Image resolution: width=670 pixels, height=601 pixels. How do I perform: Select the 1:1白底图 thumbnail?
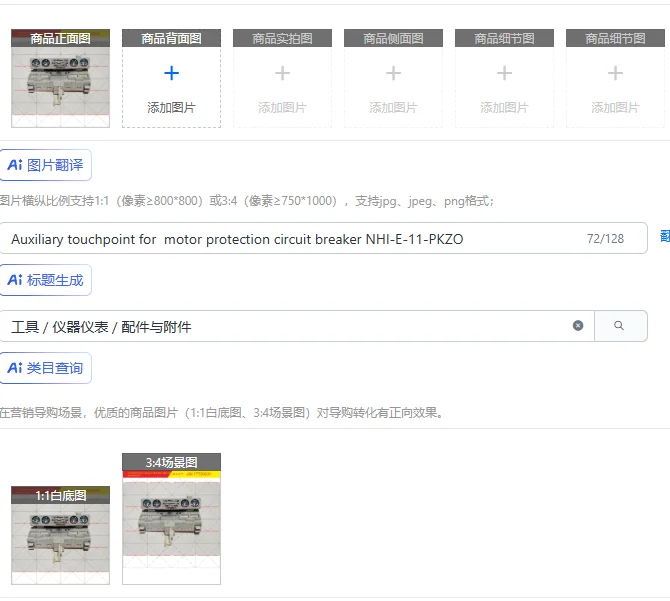tap(60, 535)
